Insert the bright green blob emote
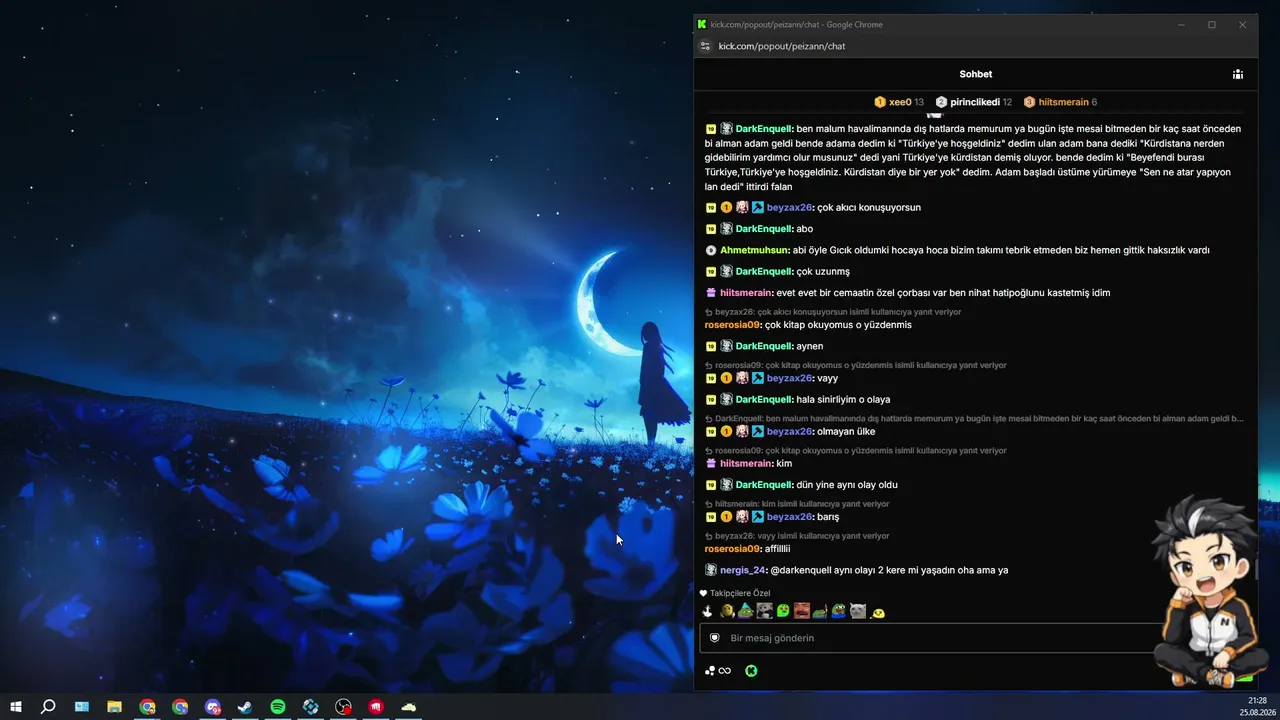1280x720 pixels. click(x=783, y=611)
